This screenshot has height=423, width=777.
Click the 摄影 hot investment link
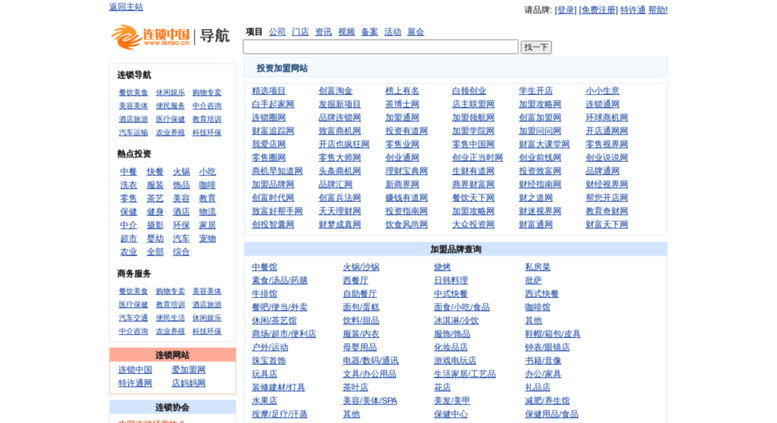tap(155, 225)
